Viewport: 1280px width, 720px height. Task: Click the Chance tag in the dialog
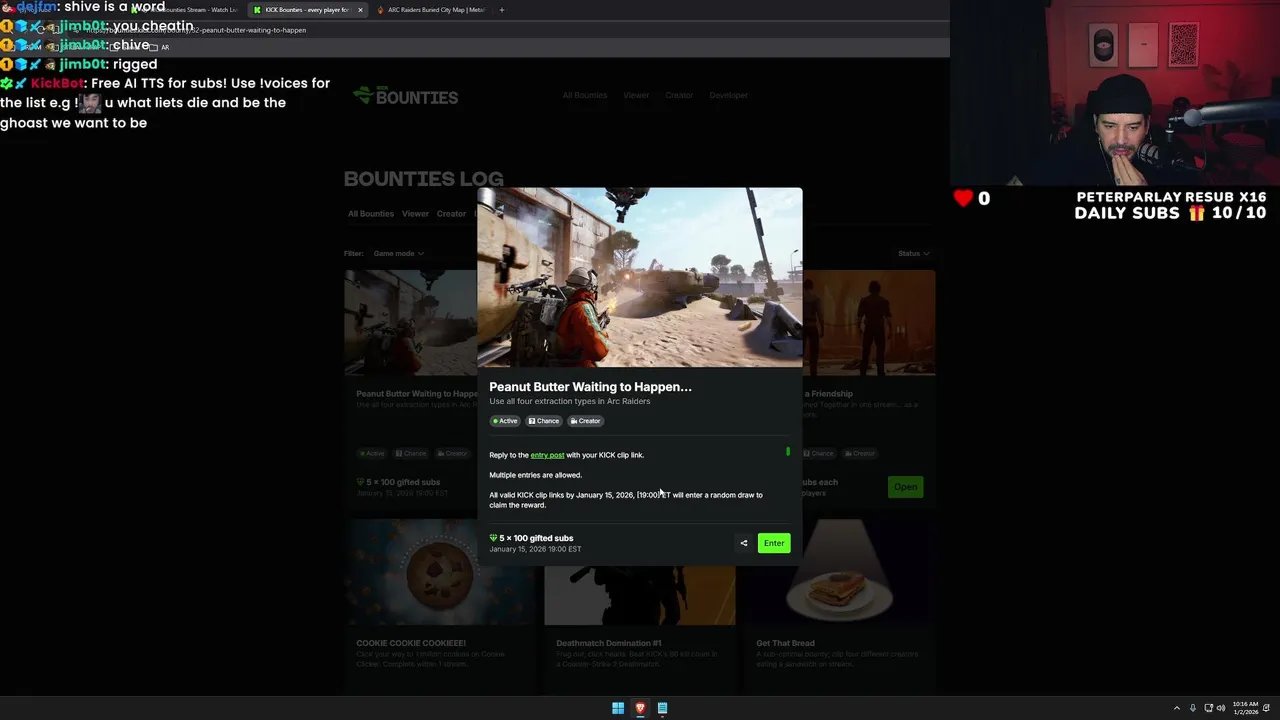pyautogui.click(x=544, y=421)
